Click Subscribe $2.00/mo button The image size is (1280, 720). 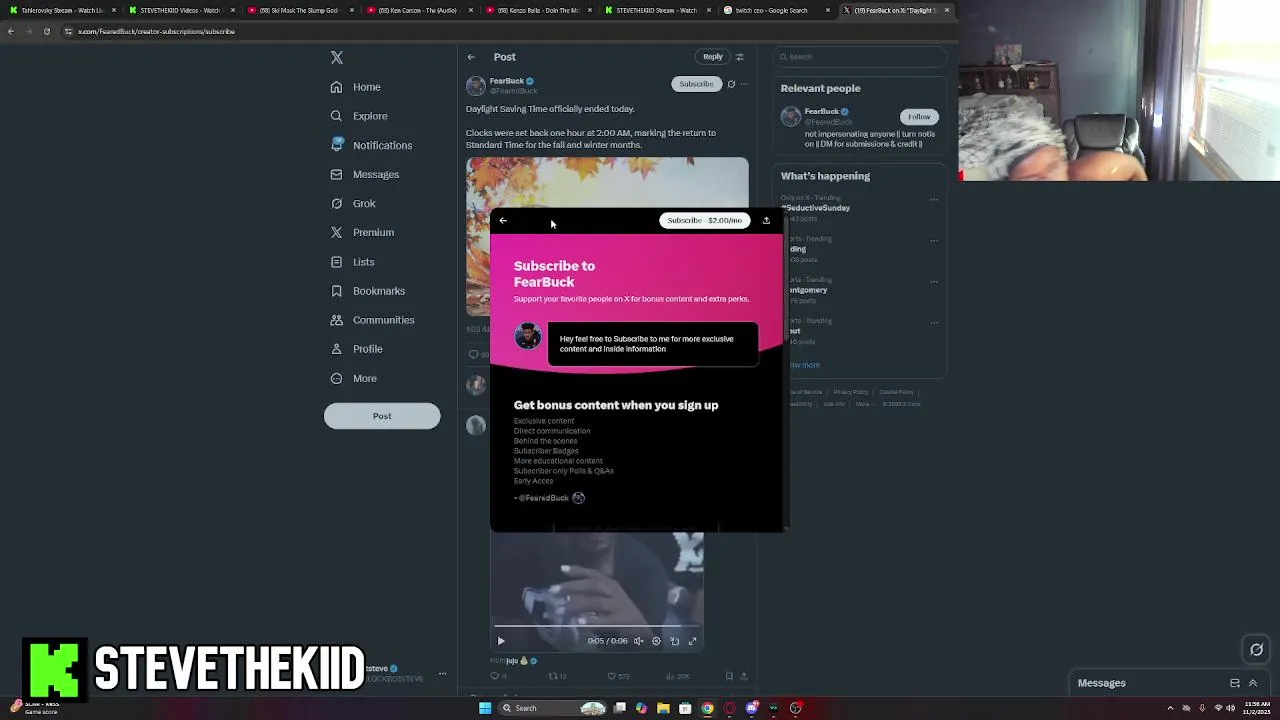tap(704, 220)
